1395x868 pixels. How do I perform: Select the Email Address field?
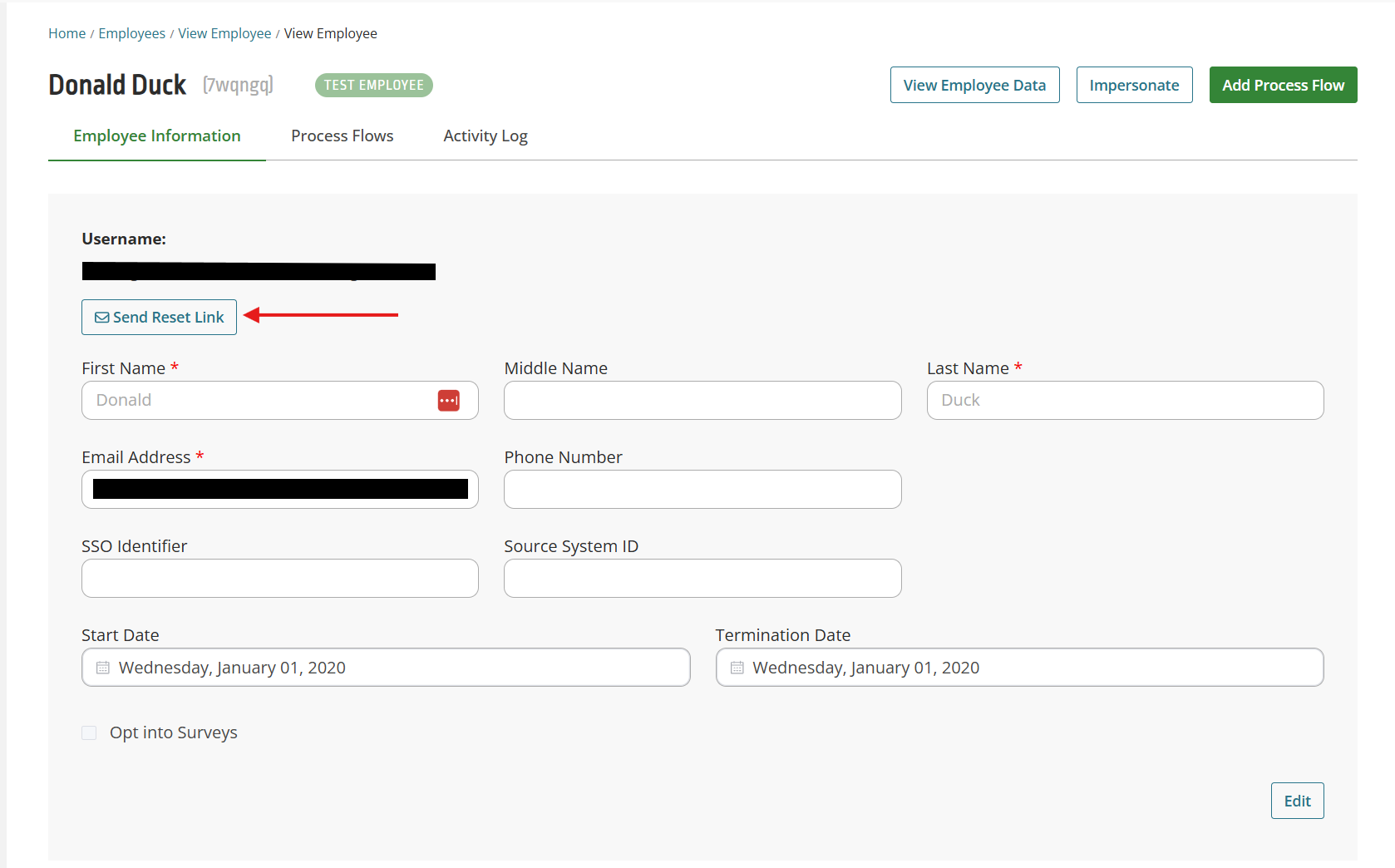click(280, 490)
